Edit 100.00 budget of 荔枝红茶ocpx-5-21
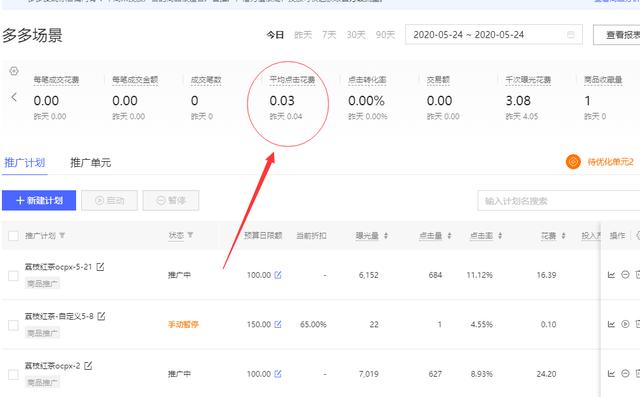Image resolution: width=640 pixels, height=397 pixels. coord(278,275)
